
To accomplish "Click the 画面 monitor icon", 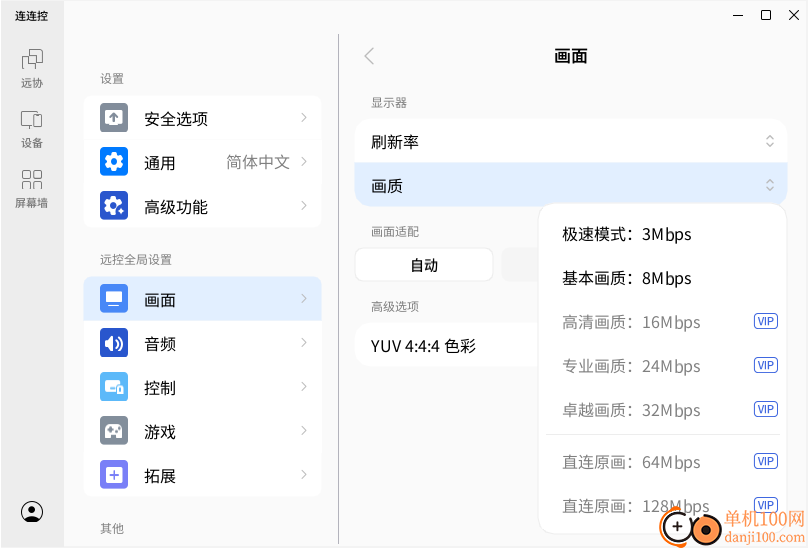I will [x=114, y=298].
